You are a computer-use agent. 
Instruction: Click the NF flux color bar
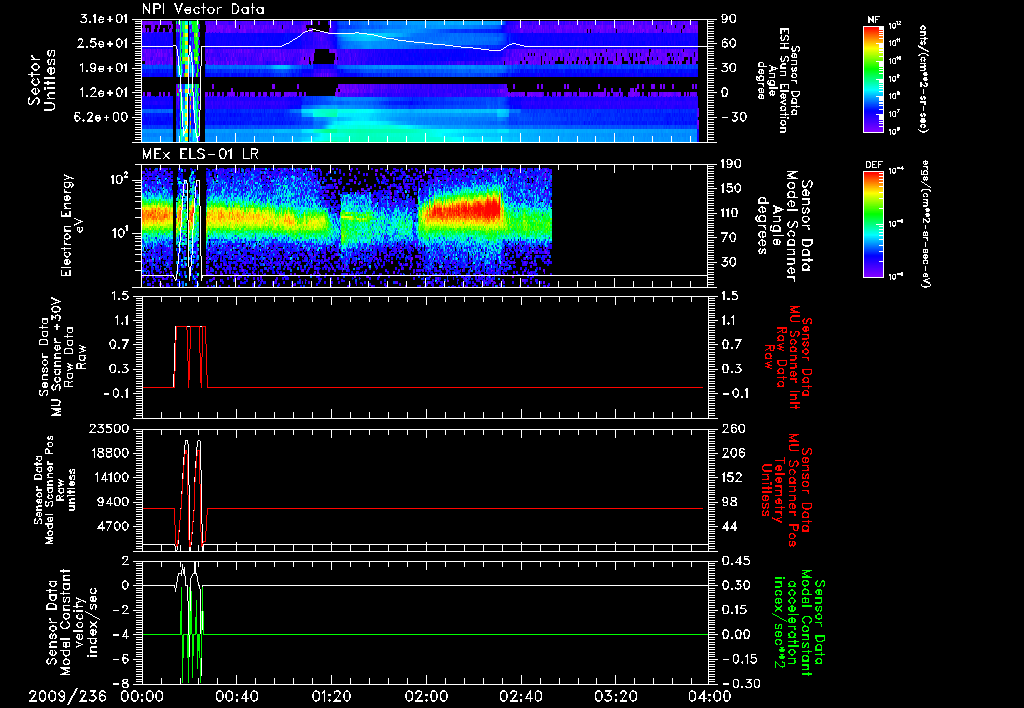tap(873, 78)
